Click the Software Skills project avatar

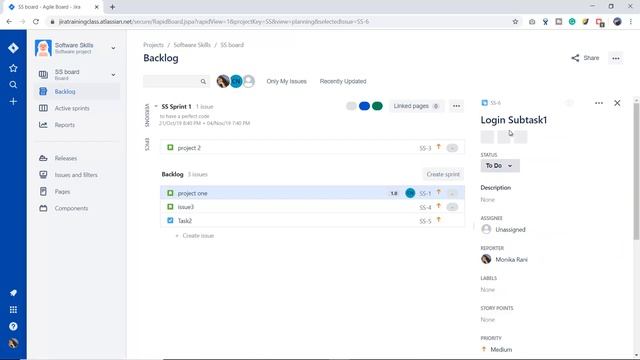(43, 48)
